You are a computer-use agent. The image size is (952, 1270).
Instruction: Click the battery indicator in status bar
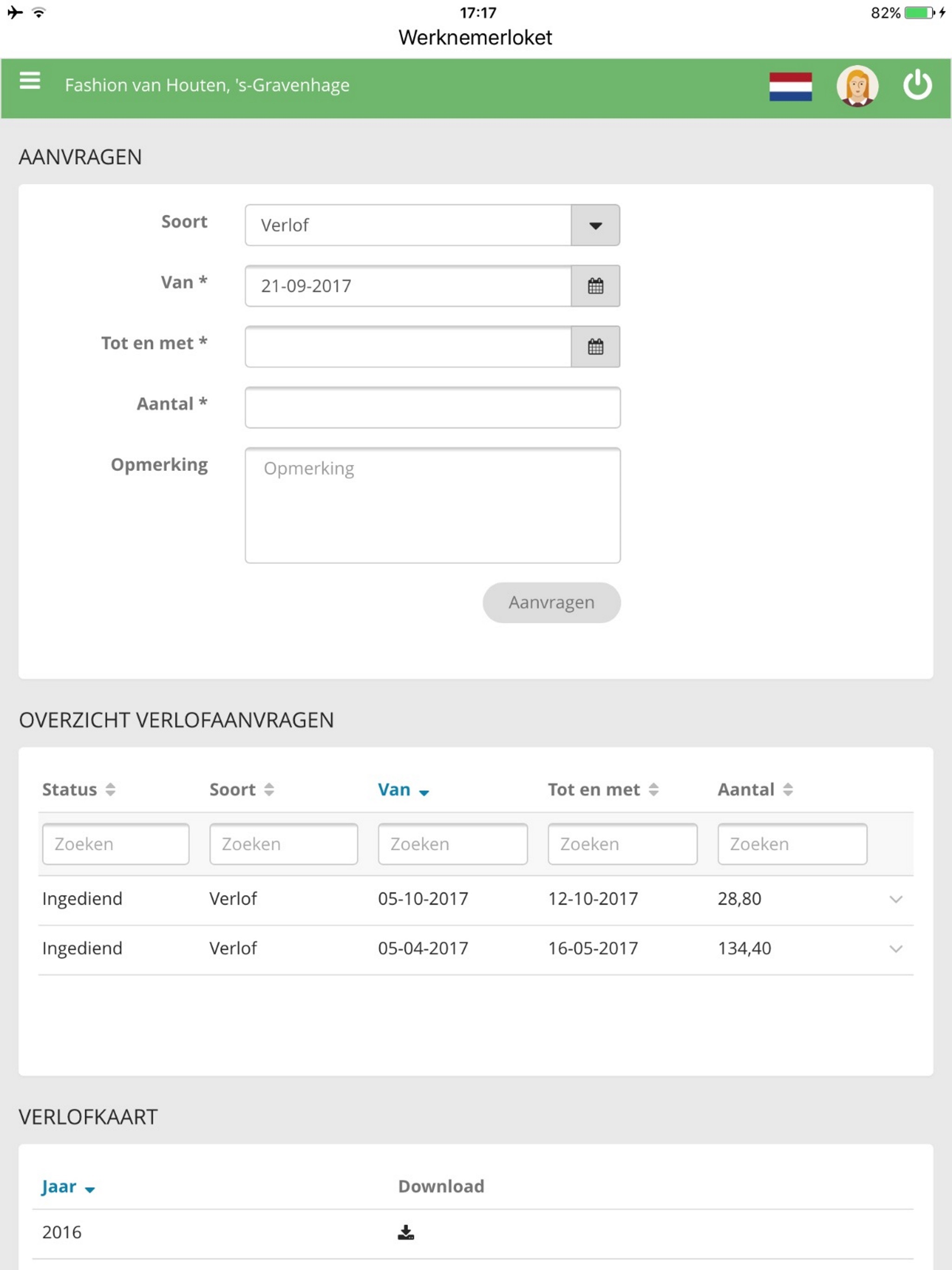tap(919, 13)
